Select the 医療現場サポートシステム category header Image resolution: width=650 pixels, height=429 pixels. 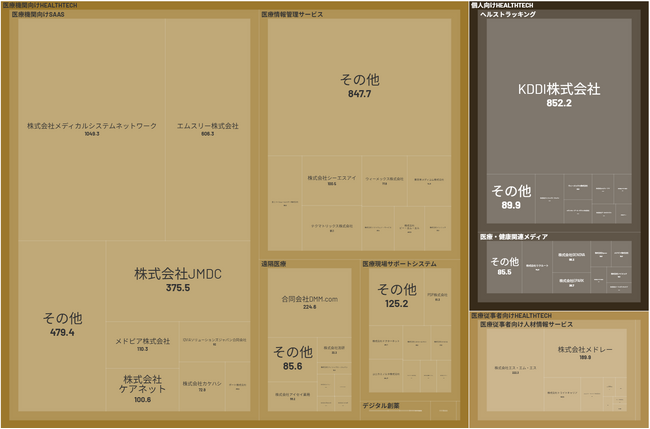[x=400, y=264]
